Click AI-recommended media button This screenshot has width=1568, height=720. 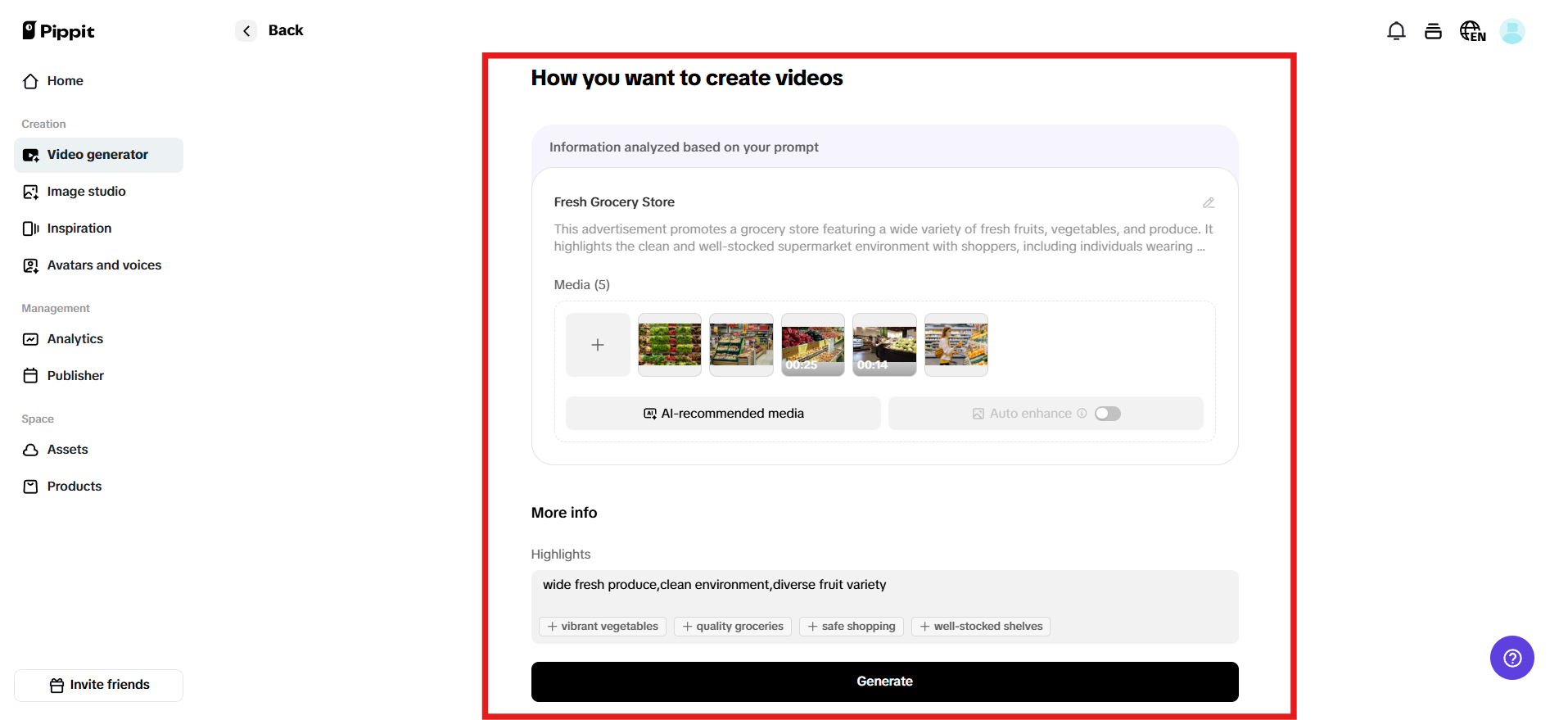point(723,414)
